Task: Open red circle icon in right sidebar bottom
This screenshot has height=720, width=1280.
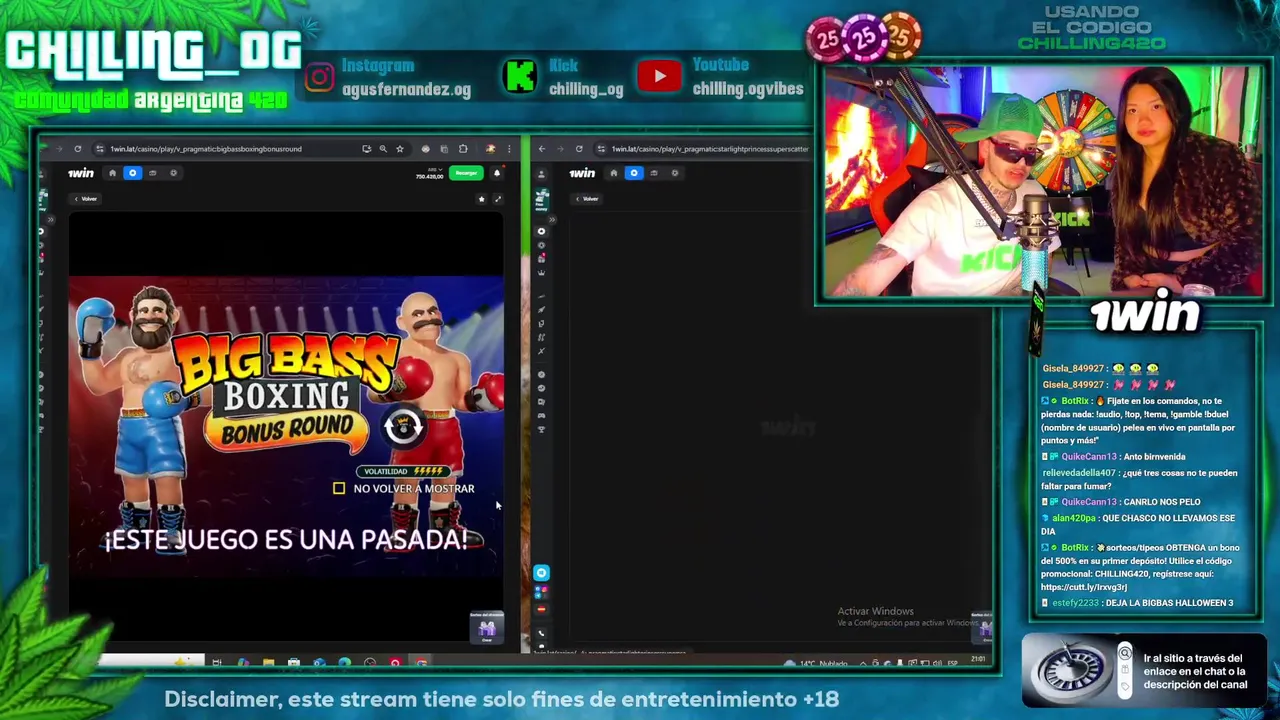Action: point(541,609)
